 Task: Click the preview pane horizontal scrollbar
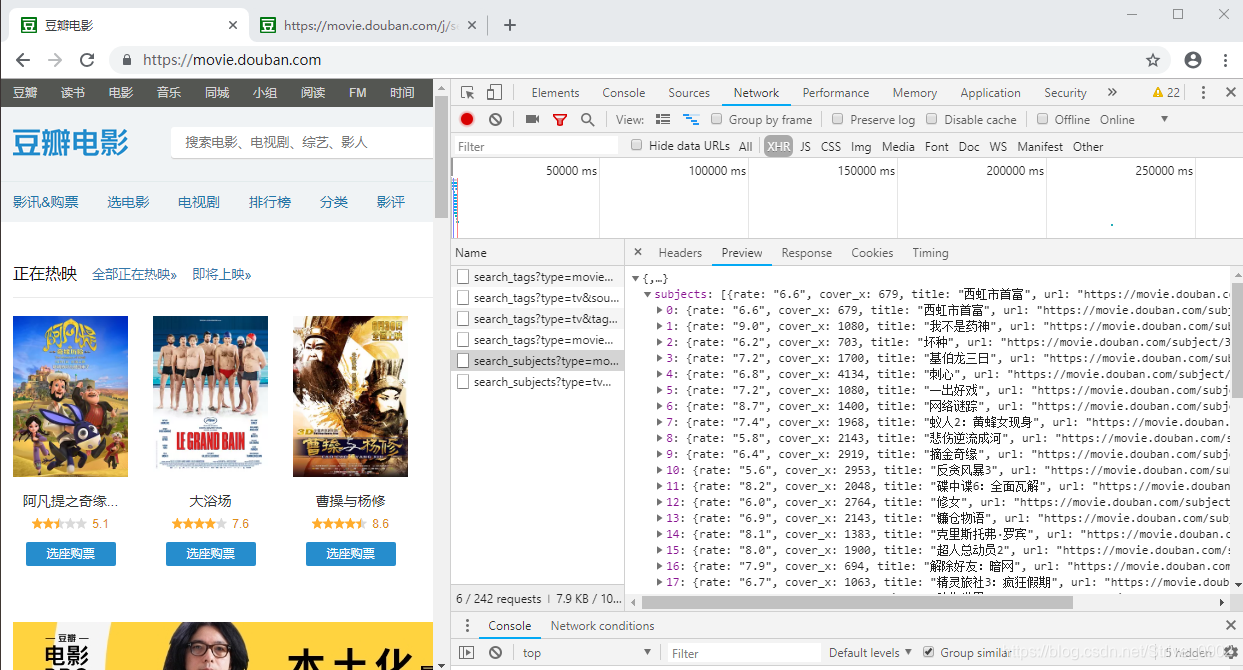[x=857, y=602]
